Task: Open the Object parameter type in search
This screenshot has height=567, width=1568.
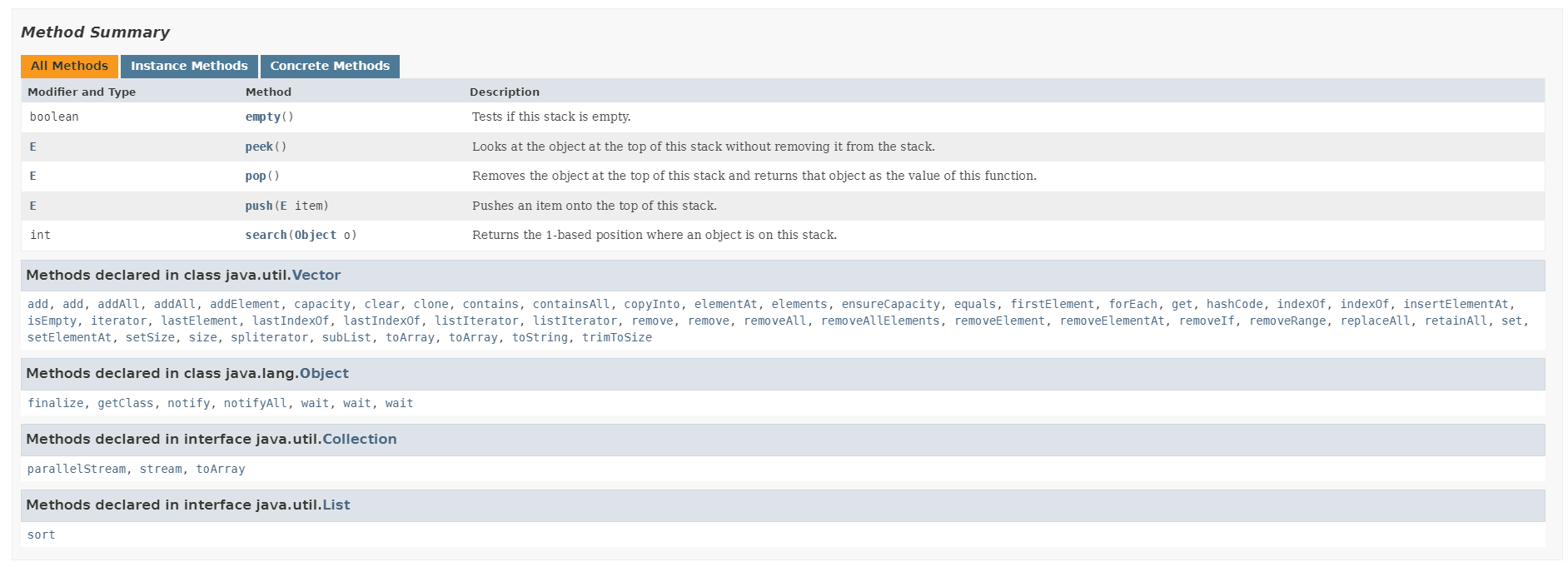Action: (x=316, y=235)
